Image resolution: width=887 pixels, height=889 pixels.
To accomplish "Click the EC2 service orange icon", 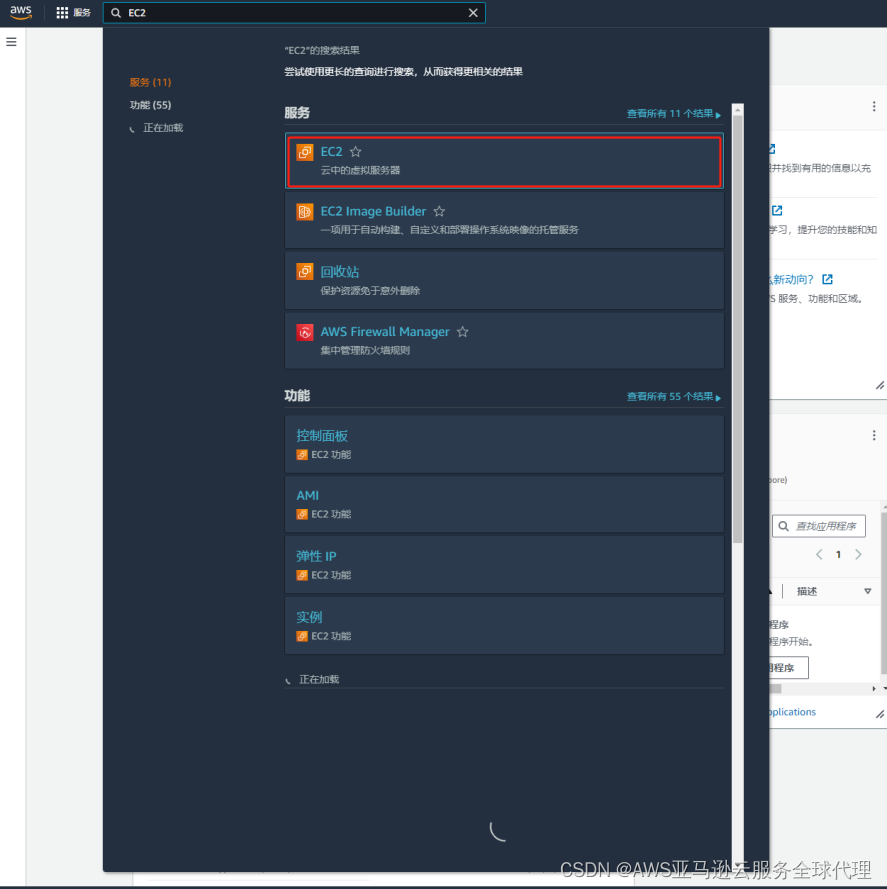I will (x=305, y=152).
